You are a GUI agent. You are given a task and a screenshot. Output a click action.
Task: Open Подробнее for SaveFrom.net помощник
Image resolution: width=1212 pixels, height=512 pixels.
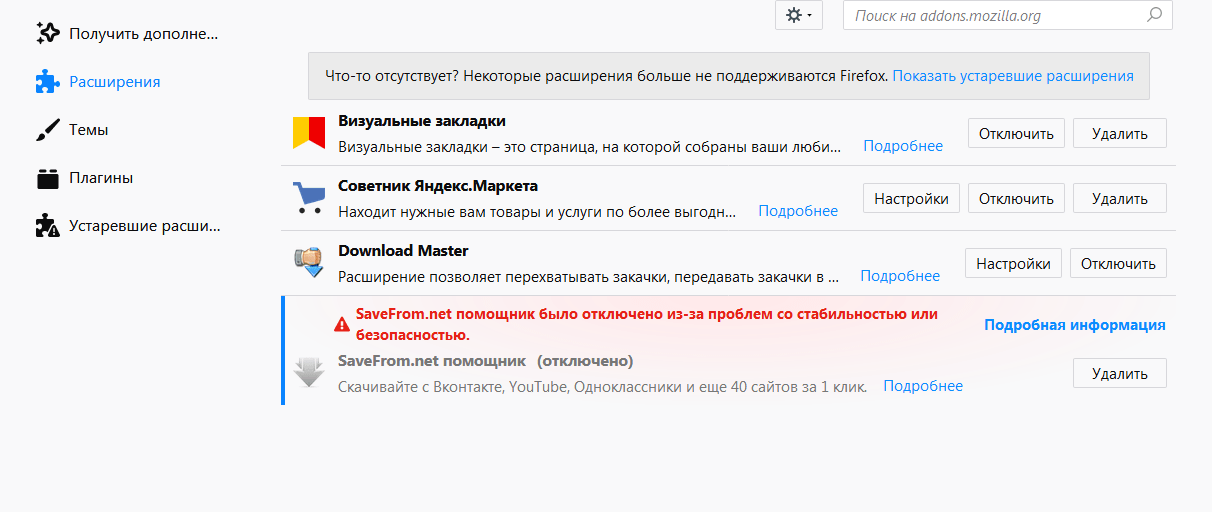(x=923, y=386)
